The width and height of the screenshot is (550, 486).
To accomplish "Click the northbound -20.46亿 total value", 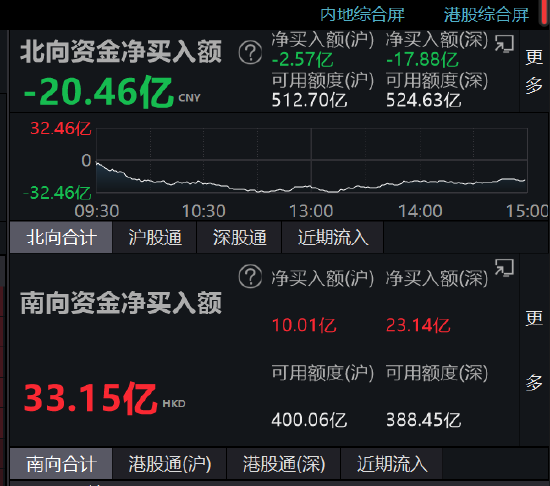I will (x=99, y=92).
